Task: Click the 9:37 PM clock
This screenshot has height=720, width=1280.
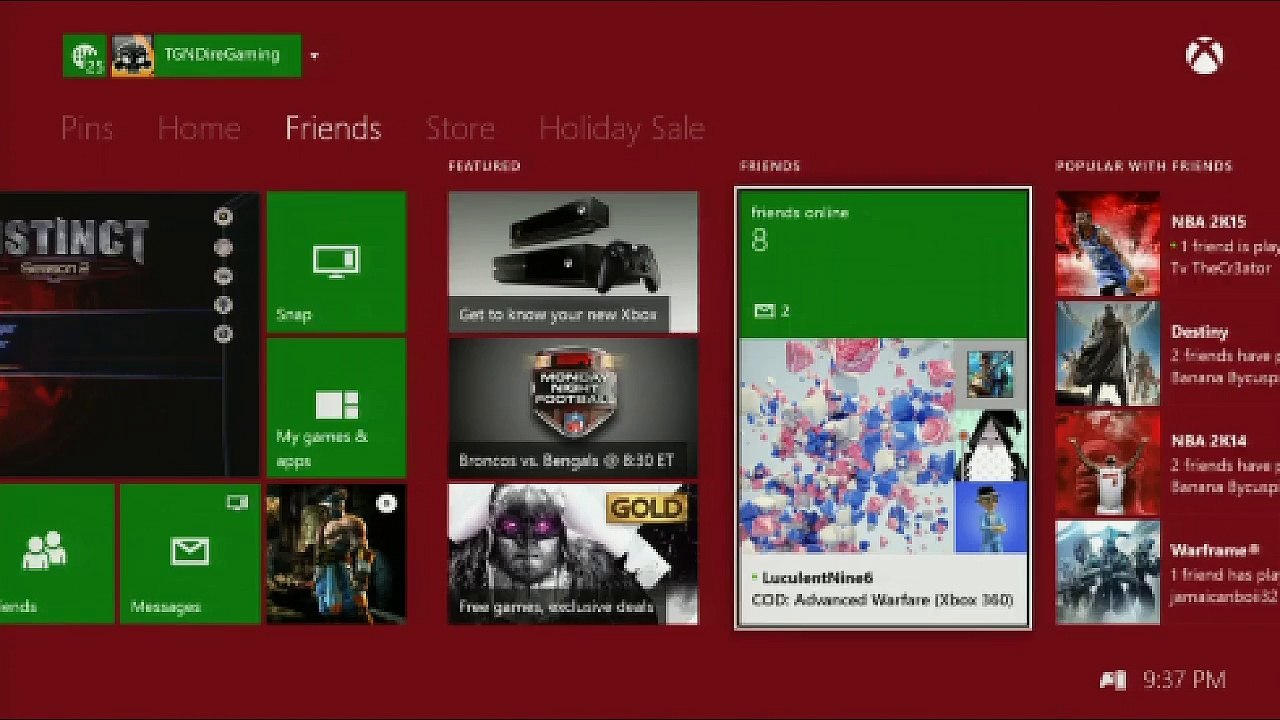Action: point(1184,680)
